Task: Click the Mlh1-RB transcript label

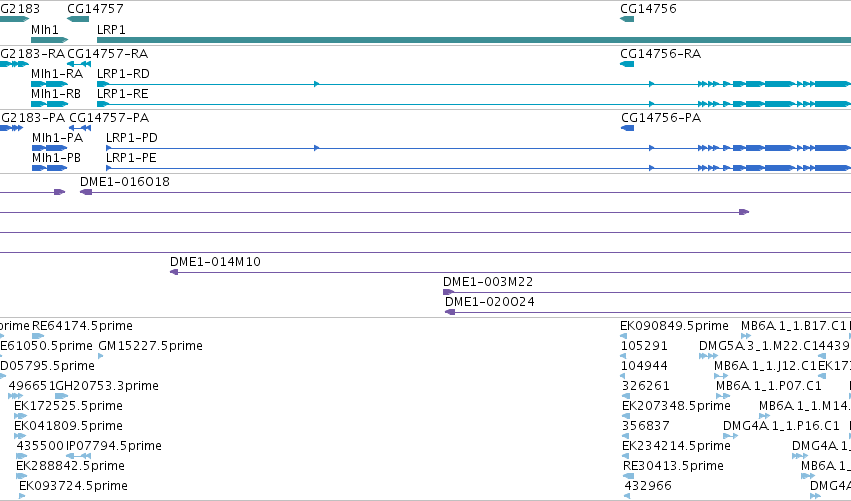Action: pos(56,94)
